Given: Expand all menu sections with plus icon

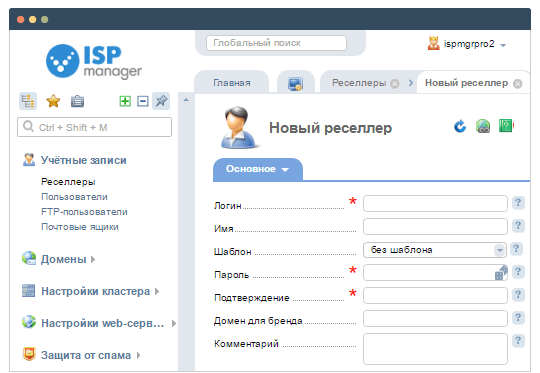Looking at the screenshot, I should (125, 101).
